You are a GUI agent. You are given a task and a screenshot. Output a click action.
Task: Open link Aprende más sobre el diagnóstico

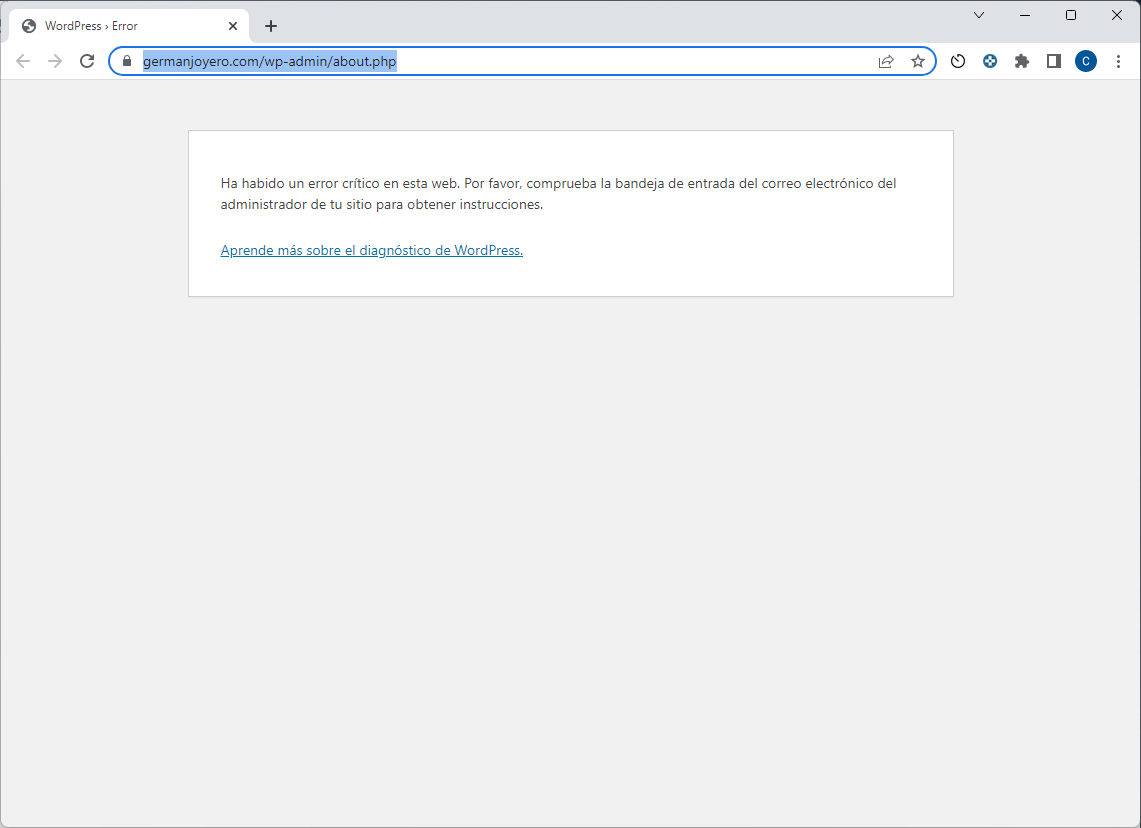[x=372, y=250]
